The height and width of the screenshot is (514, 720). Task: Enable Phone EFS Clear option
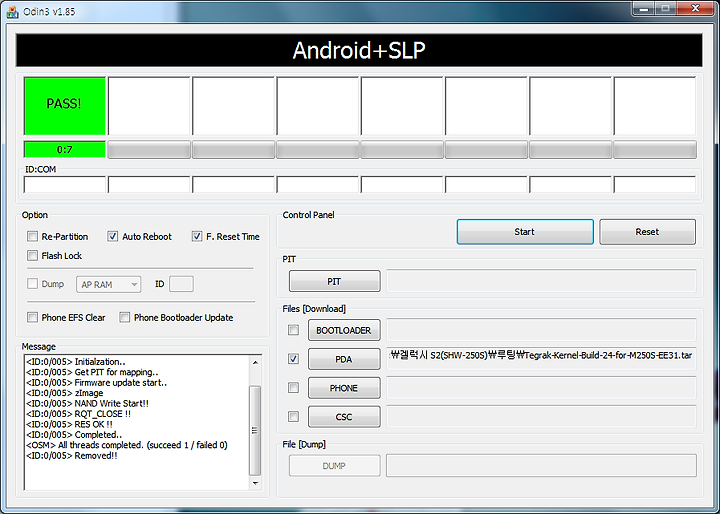click(x=33, y=317)
